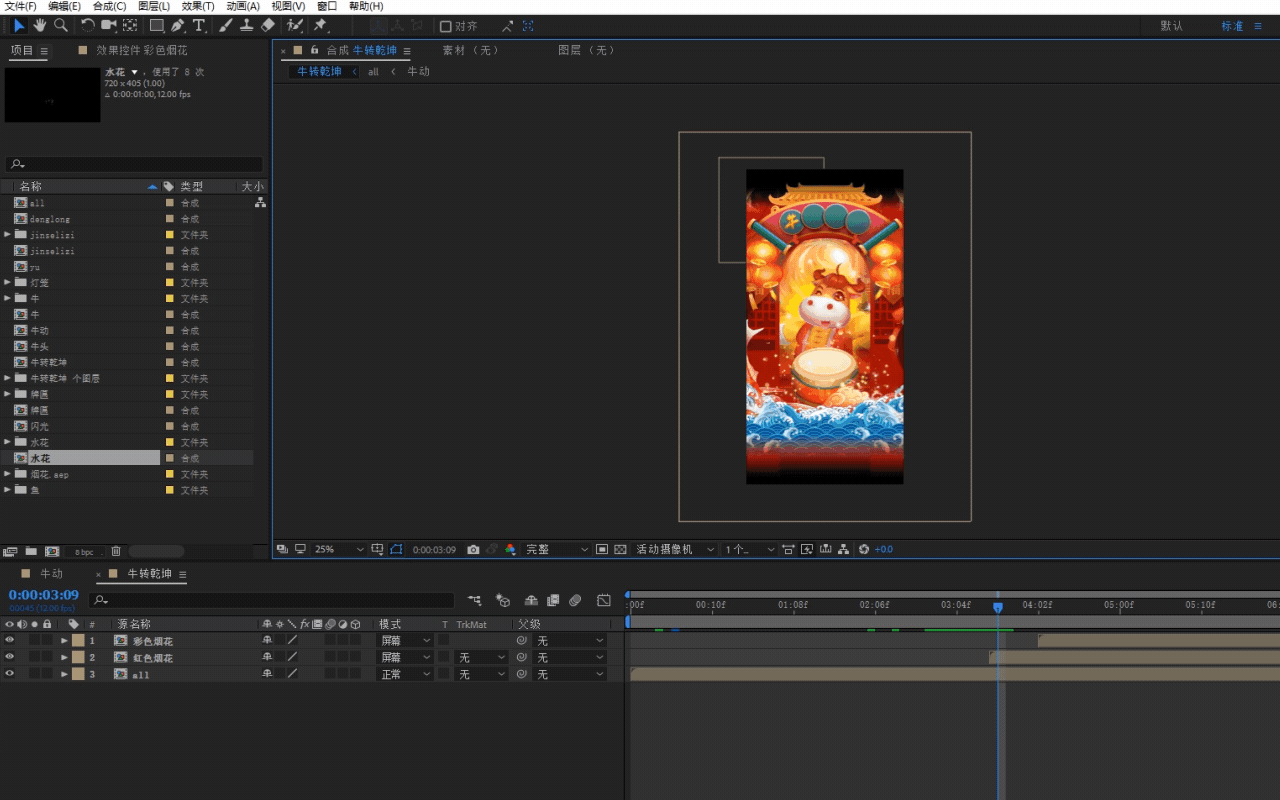Create a new folder in Project panel
The height and width of the screenshot is (800, 1280).
(x=31, y=551)
